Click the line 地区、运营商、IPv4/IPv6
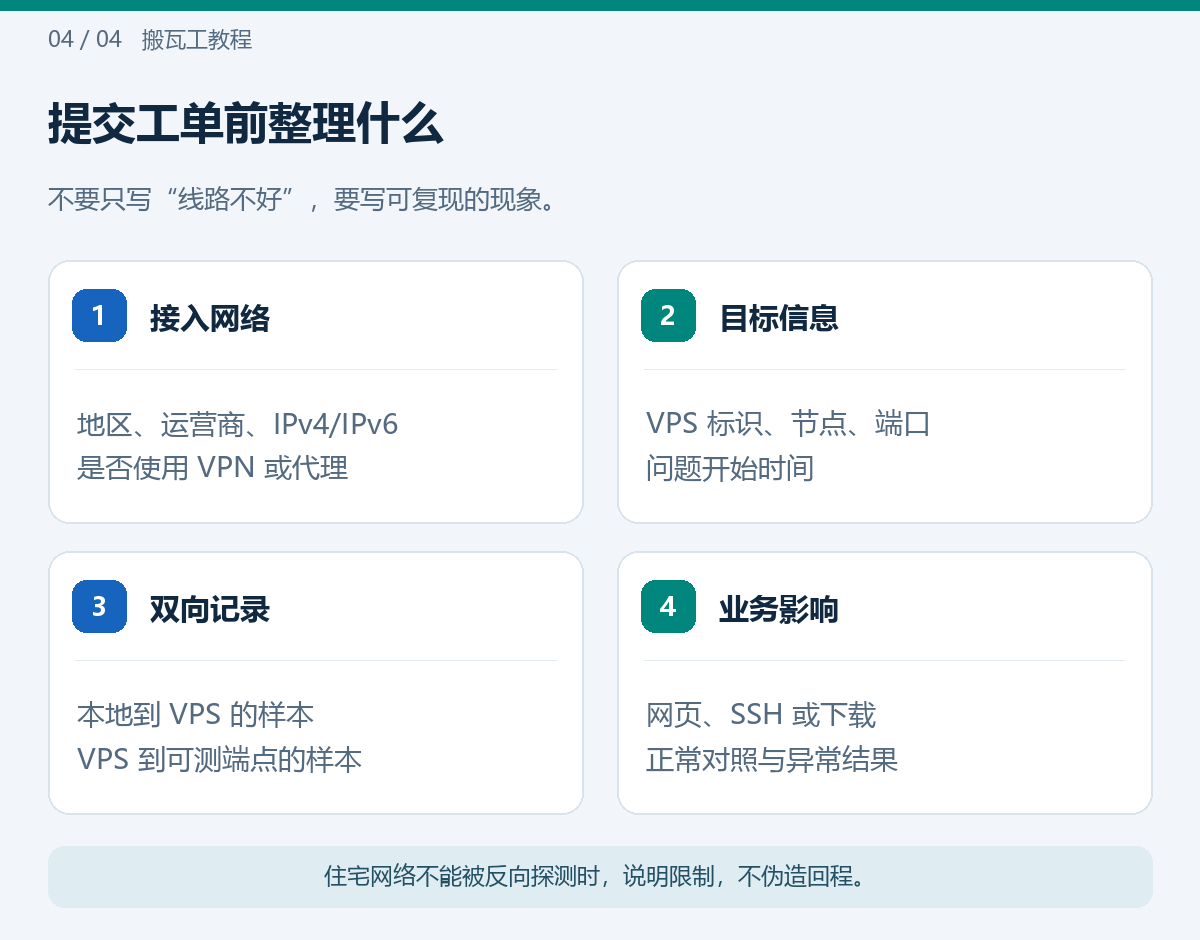This screenshot has height=940, width=1200. 238,424
